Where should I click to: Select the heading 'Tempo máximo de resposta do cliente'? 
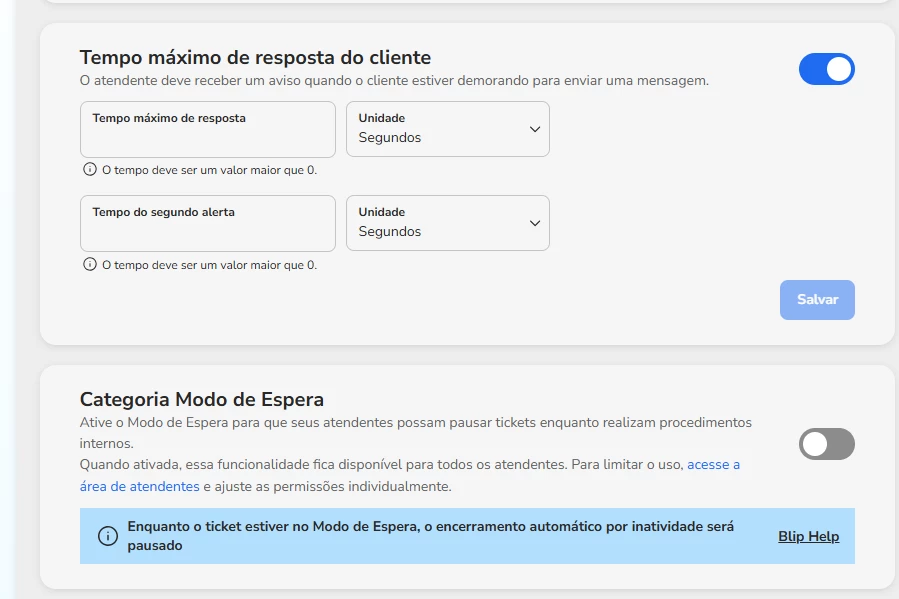255,57
